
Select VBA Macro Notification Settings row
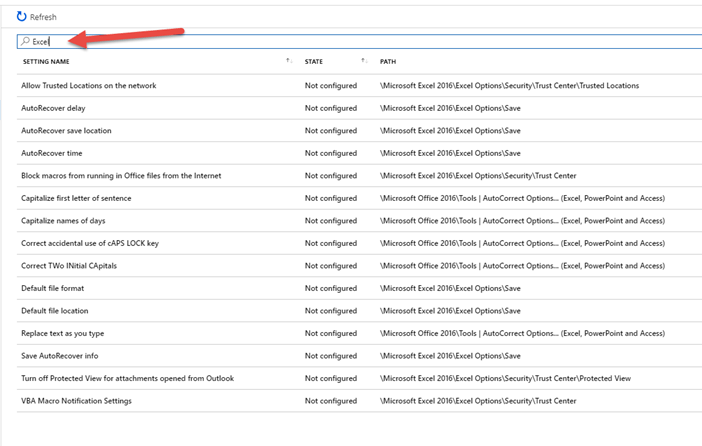point(76,401)
